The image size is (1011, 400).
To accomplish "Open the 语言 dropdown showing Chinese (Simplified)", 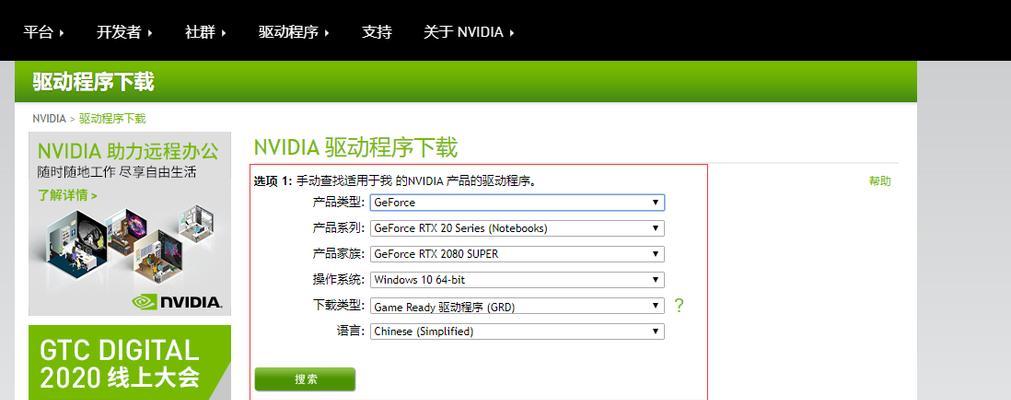I will coord(517,332).
